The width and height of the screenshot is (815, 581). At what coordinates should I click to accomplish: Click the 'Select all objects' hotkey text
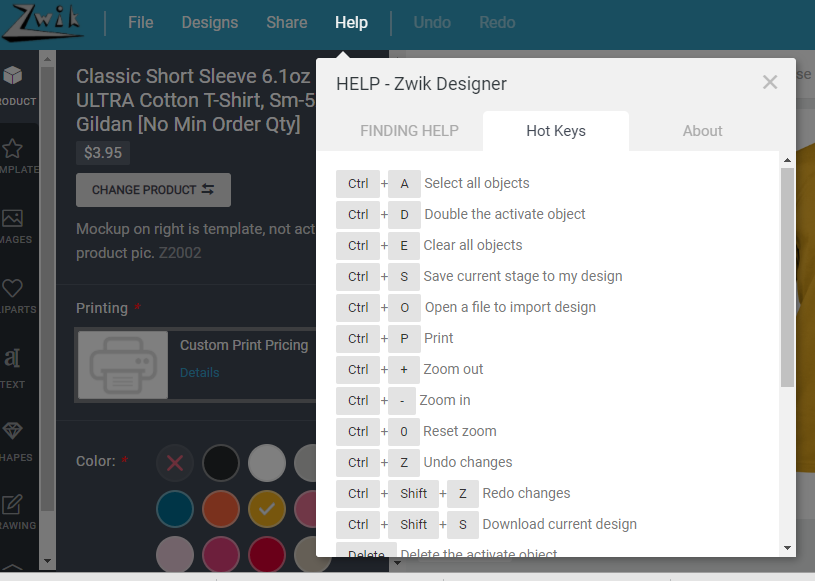(477, 183)
